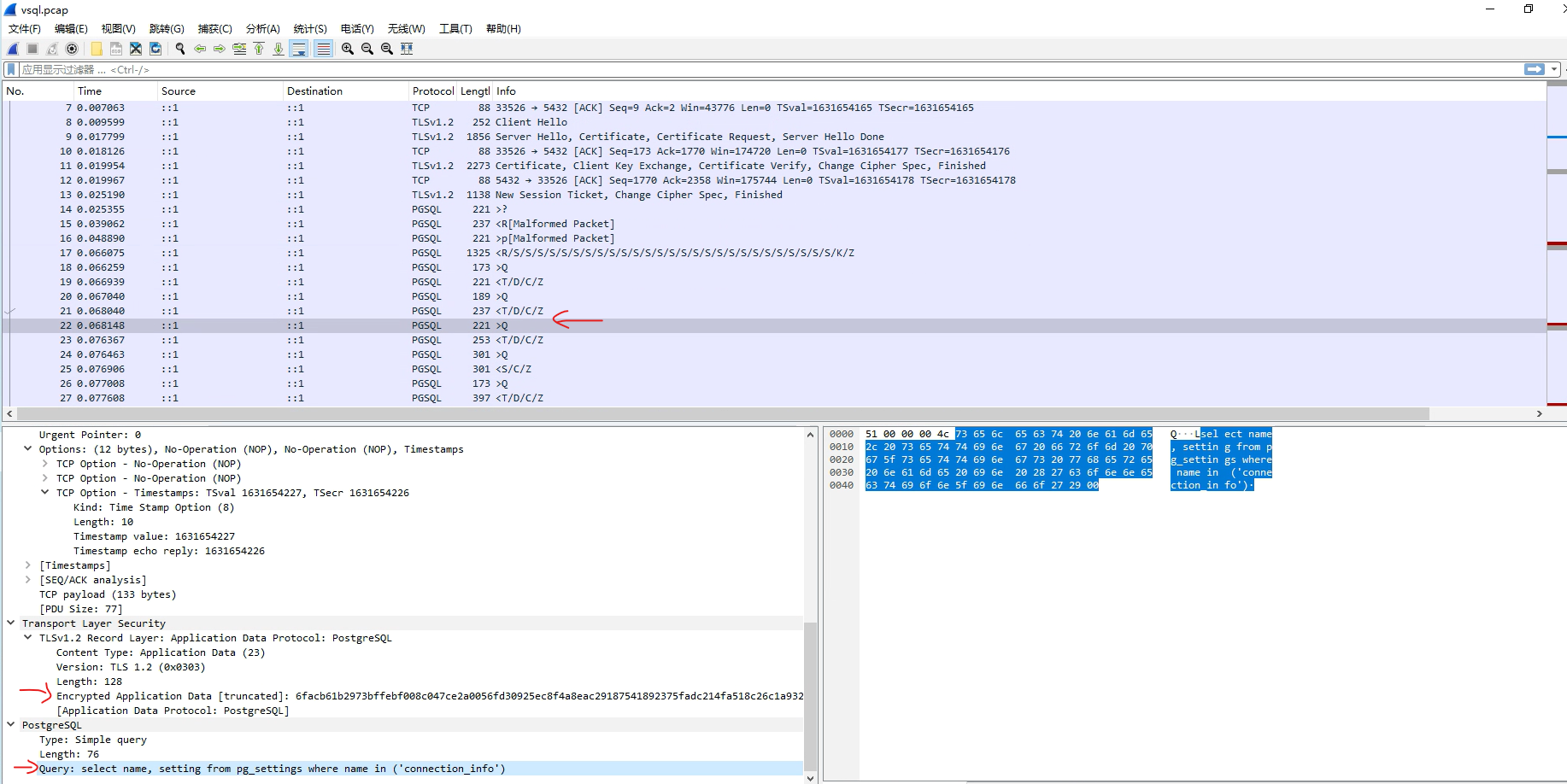Sort packets by No. column header
This screenshot has width=1567, height=784.
coord(38,91)
